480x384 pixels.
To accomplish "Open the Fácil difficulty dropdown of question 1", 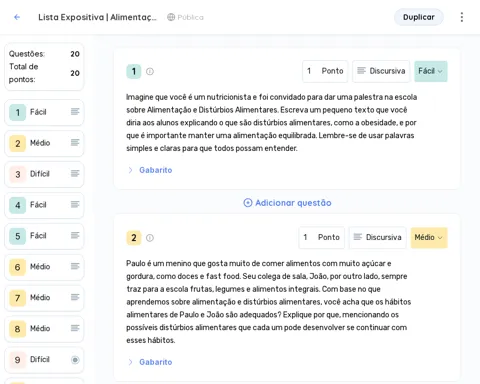I will (x=431, y=71).
